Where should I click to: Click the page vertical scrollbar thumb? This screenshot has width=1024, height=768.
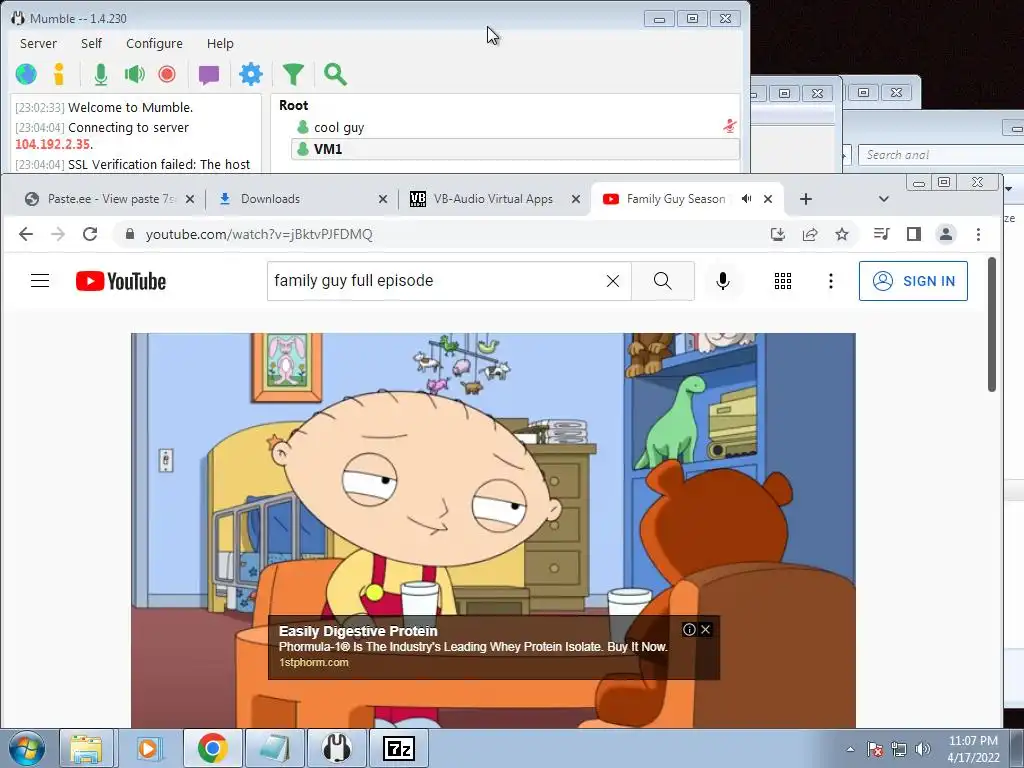click(x=992, y=324)
